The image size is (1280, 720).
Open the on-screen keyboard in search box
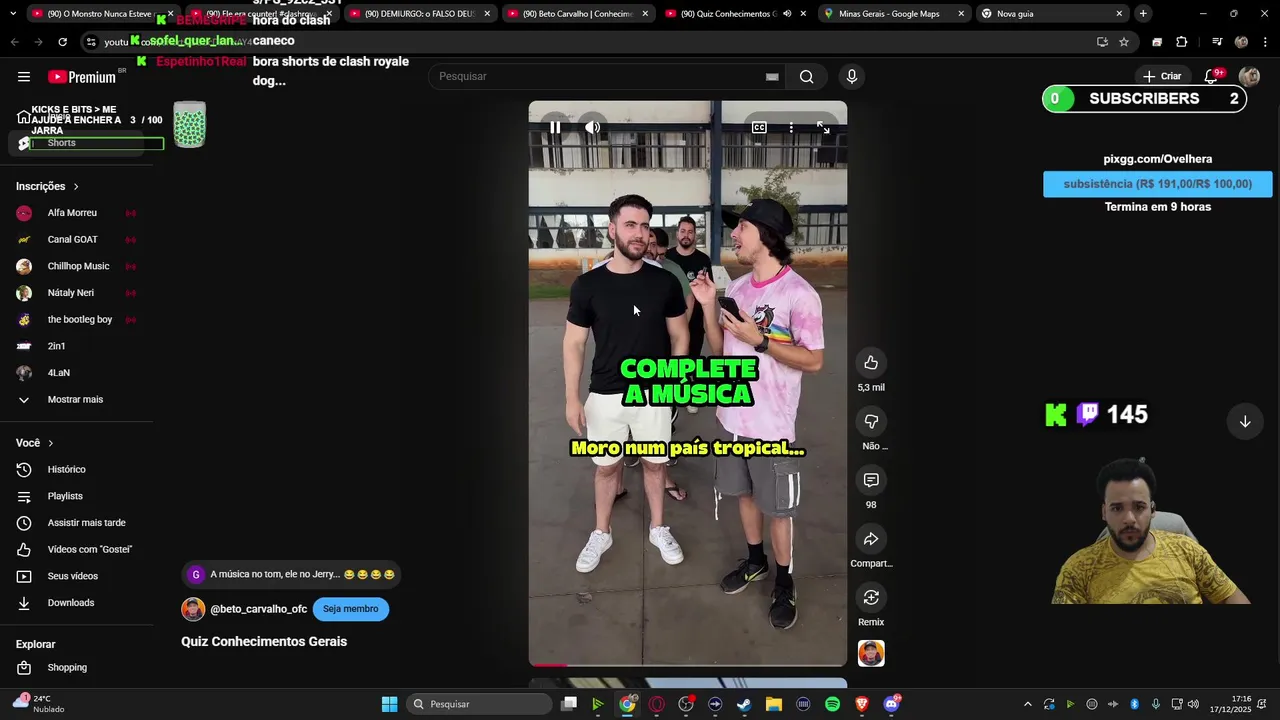pyautogui.click(x=772, y=76)
